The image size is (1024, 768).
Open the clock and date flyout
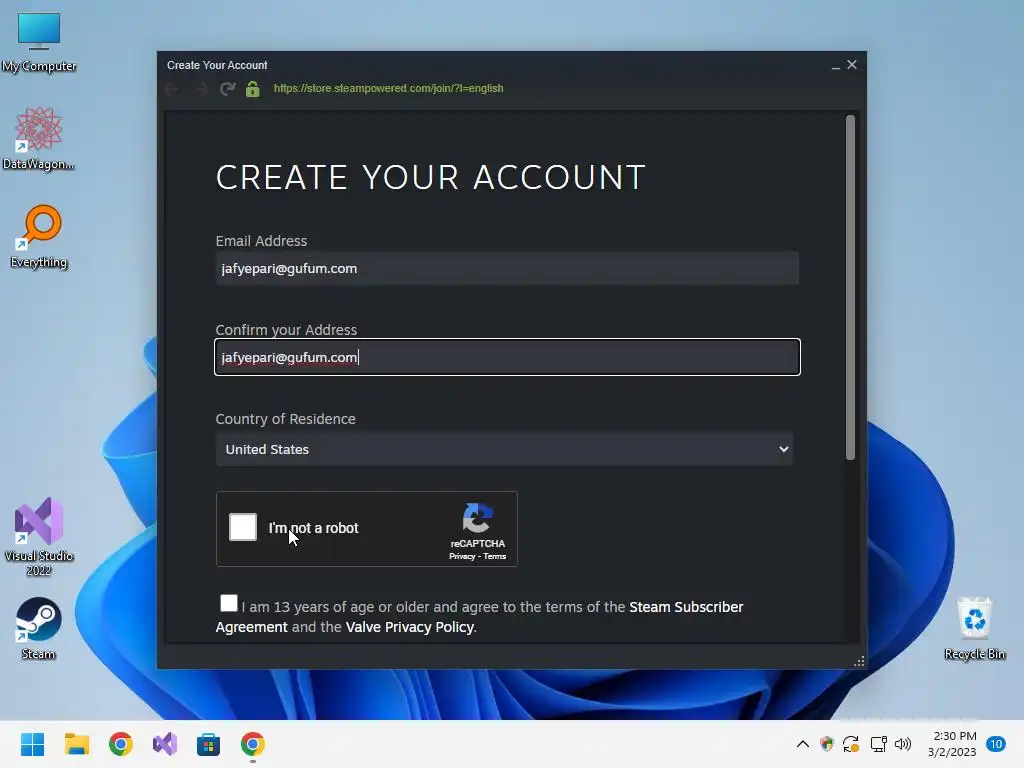952,744
